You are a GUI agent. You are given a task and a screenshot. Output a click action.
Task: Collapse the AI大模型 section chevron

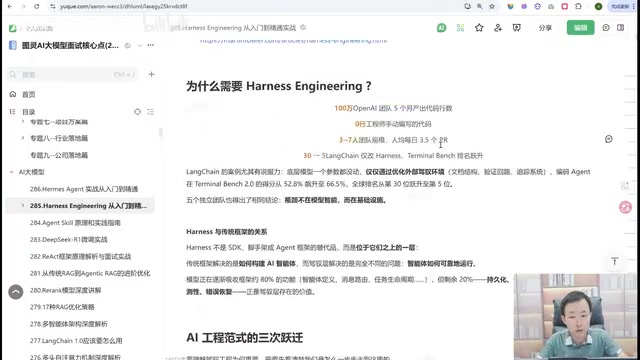tap(11, 172)
